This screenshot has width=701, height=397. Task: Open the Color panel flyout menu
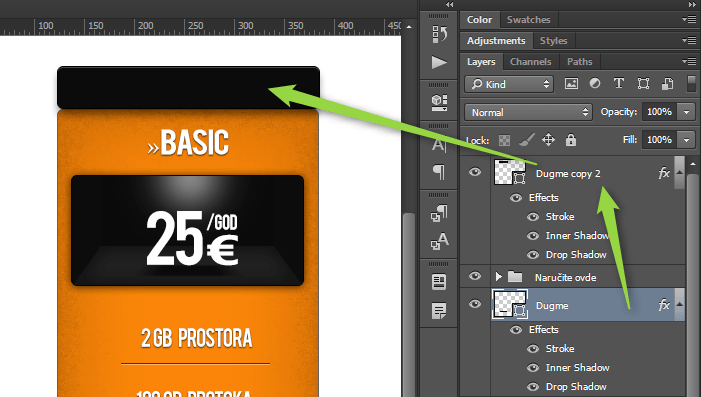(689, 19)
